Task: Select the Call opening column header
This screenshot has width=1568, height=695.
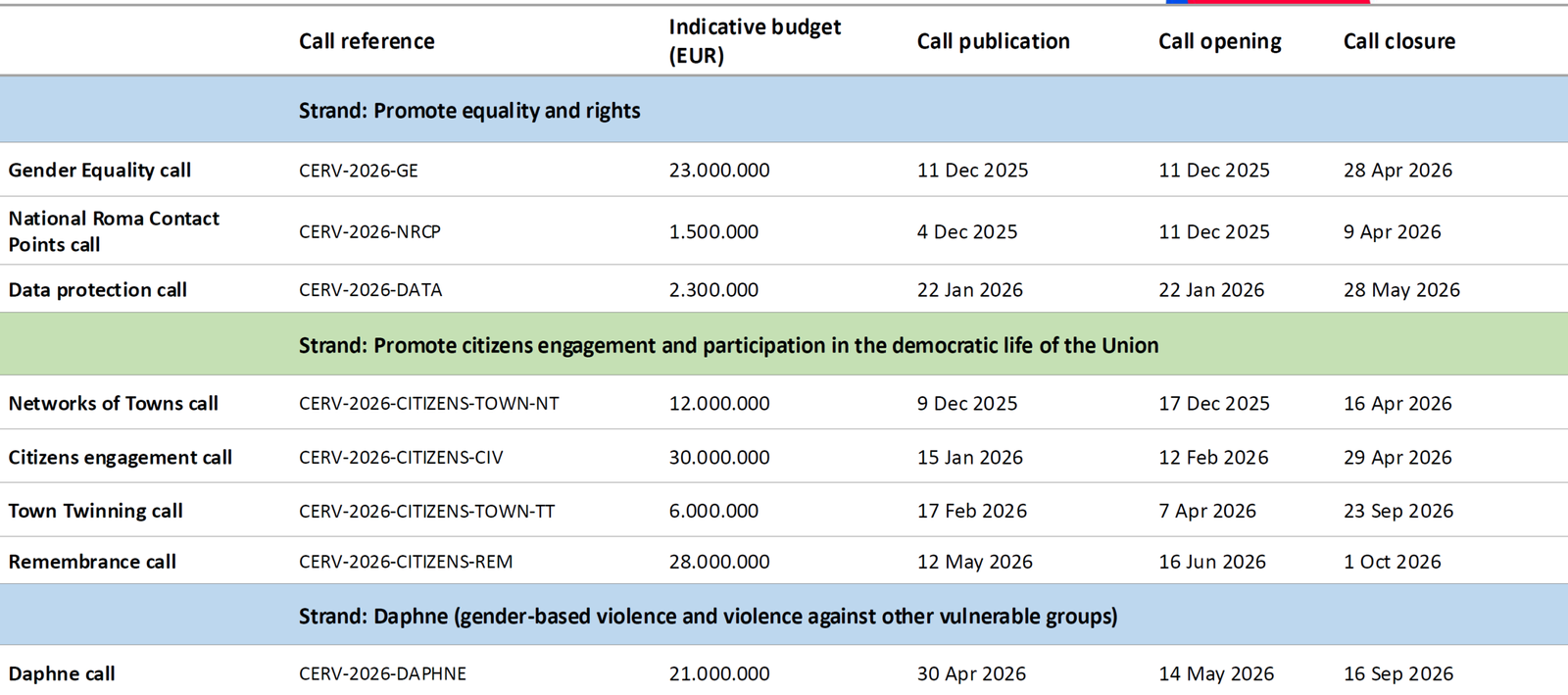Action: coord(1219,41)
